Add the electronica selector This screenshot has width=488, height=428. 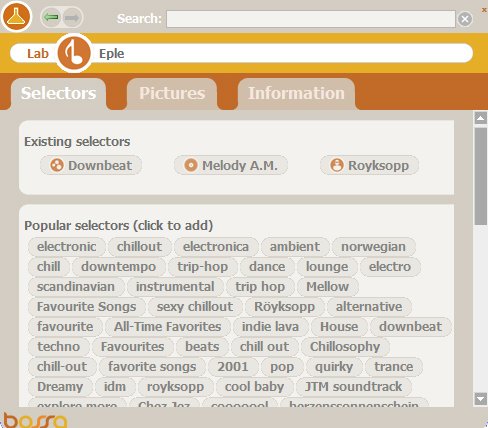pos(216,247)
